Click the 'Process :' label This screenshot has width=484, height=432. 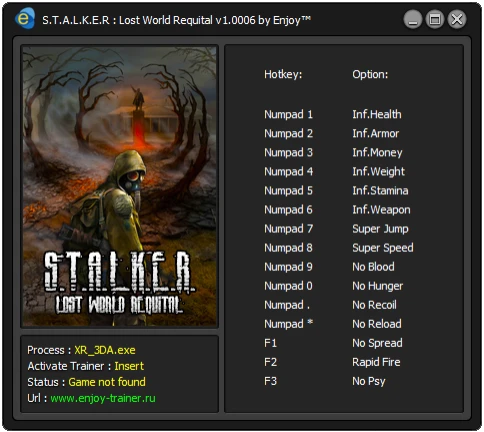coord(49,350)
